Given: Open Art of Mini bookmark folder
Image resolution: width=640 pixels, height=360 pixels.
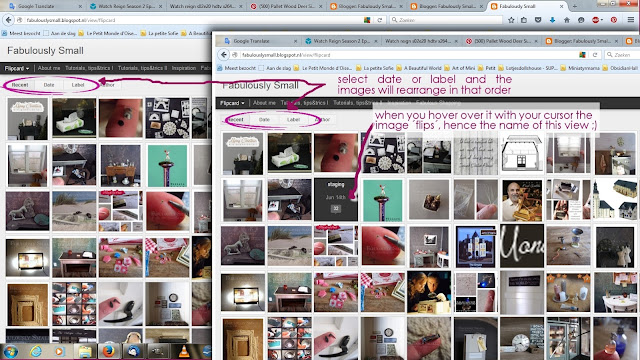Looking at the screenshot, I should pos(460,68).
